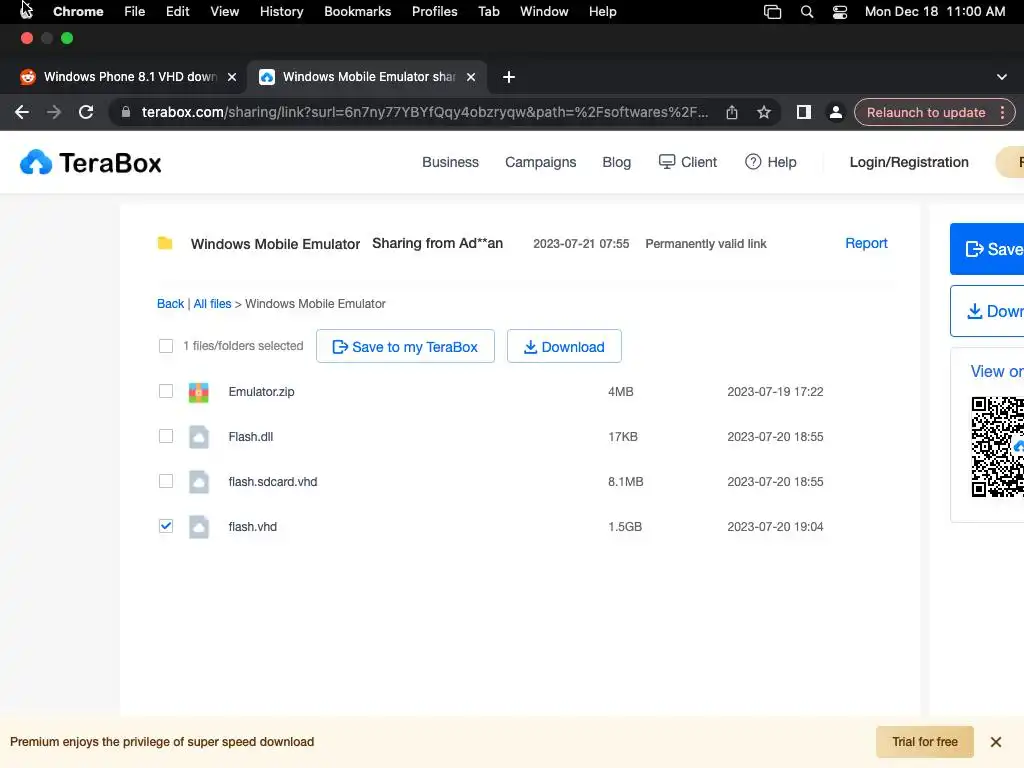Uncheck the flash.vhd checkbox

point(166,526)
